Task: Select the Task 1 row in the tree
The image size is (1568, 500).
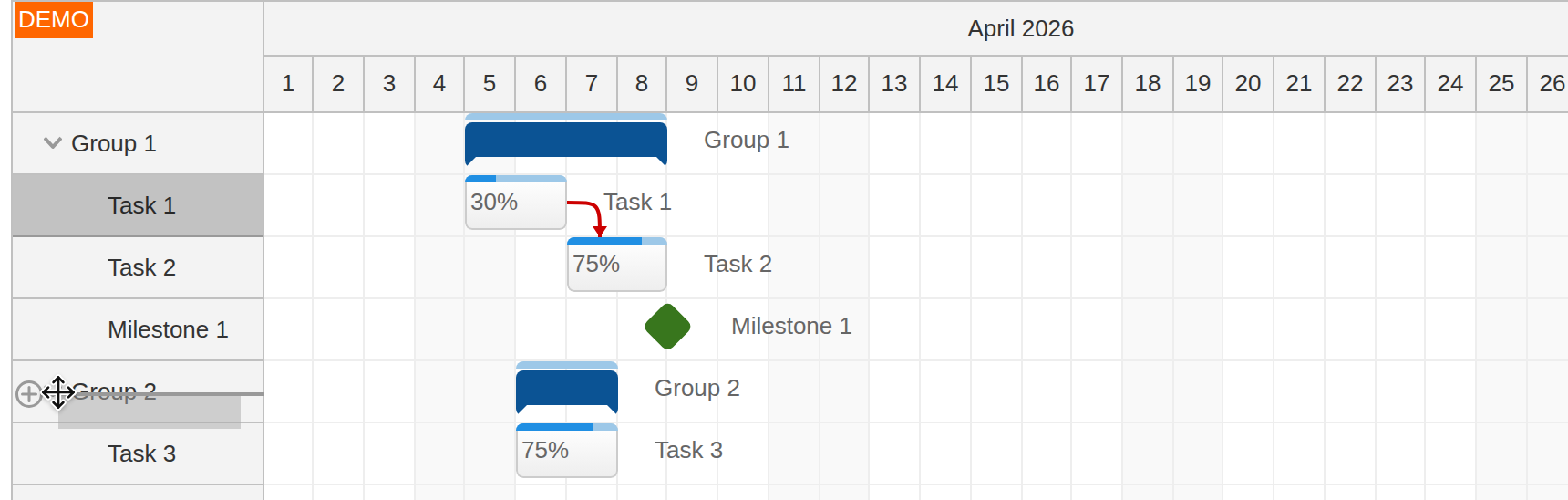Action: click(x=141, y=205)
